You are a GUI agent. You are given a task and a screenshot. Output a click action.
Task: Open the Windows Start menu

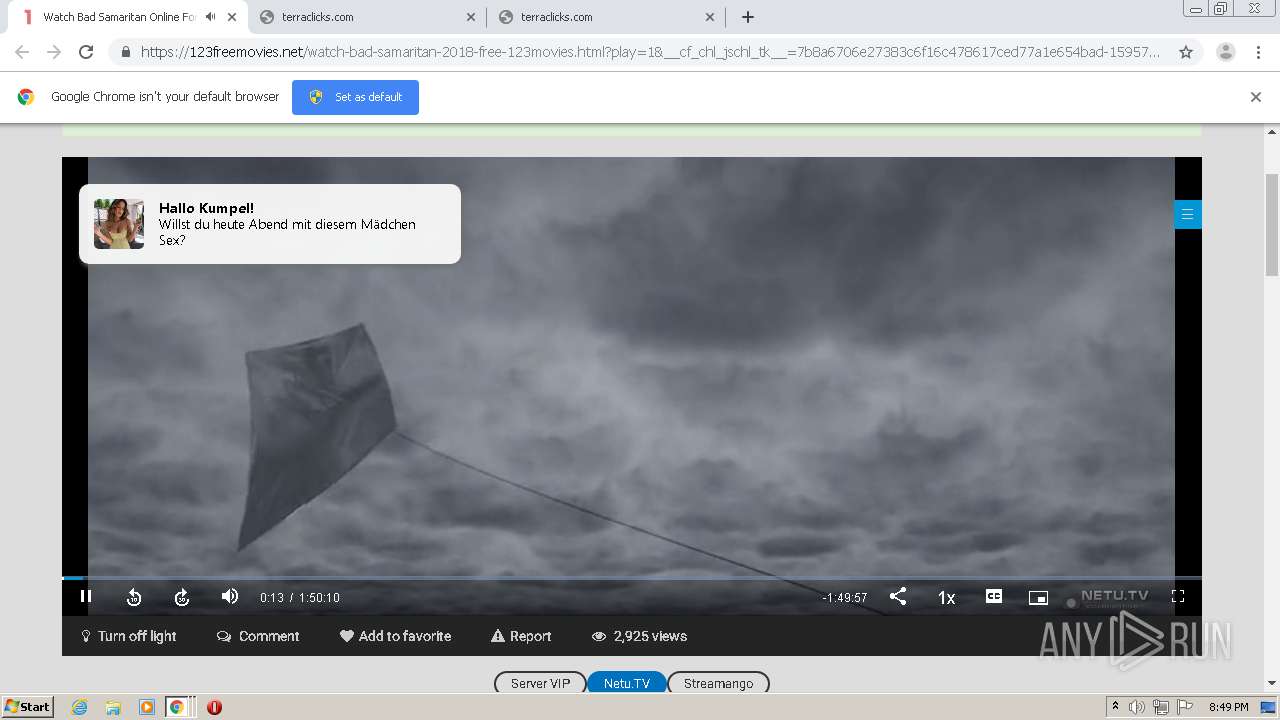(28, 706)
